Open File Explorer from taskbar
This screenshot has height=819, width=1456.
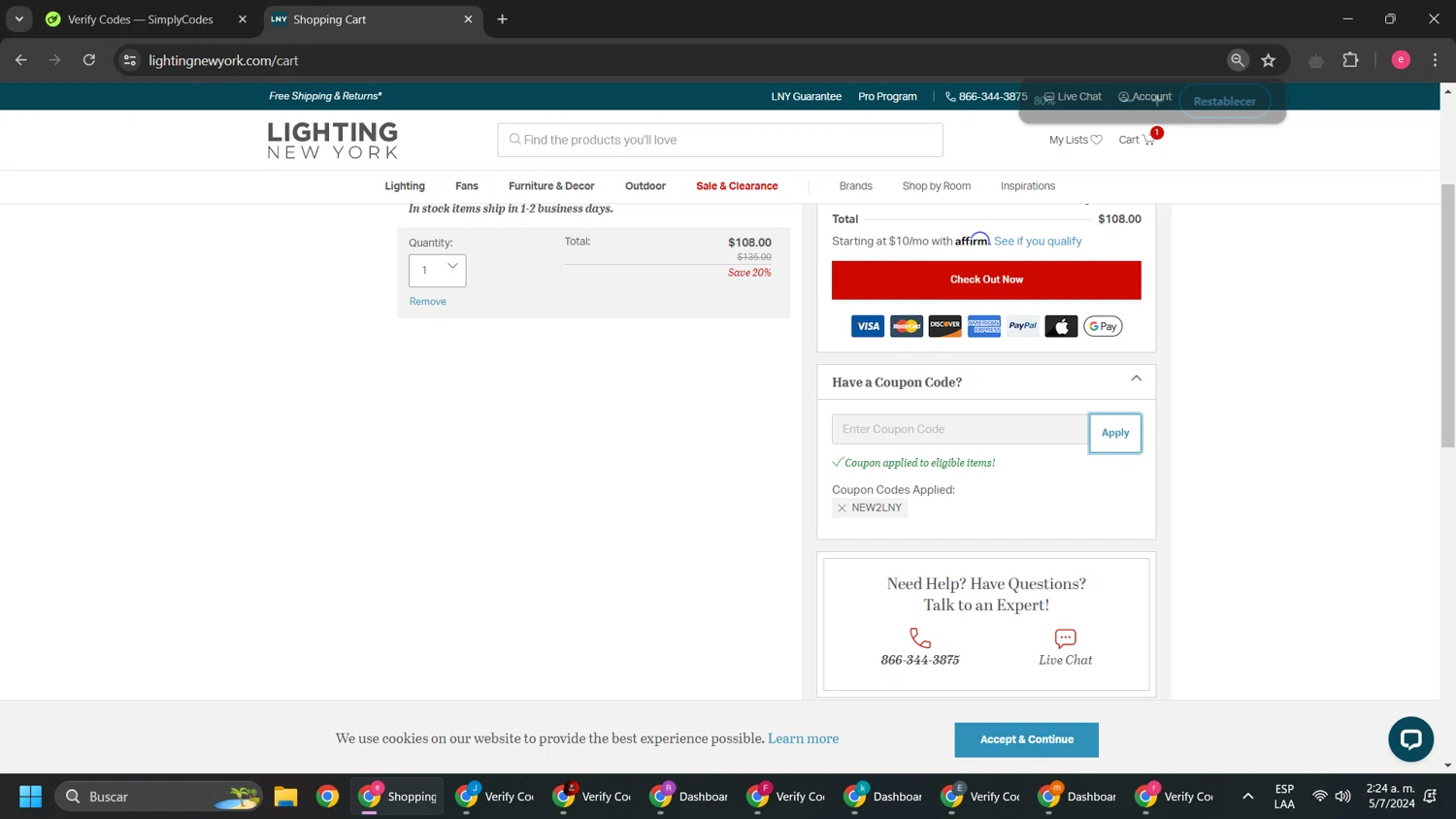285,797
